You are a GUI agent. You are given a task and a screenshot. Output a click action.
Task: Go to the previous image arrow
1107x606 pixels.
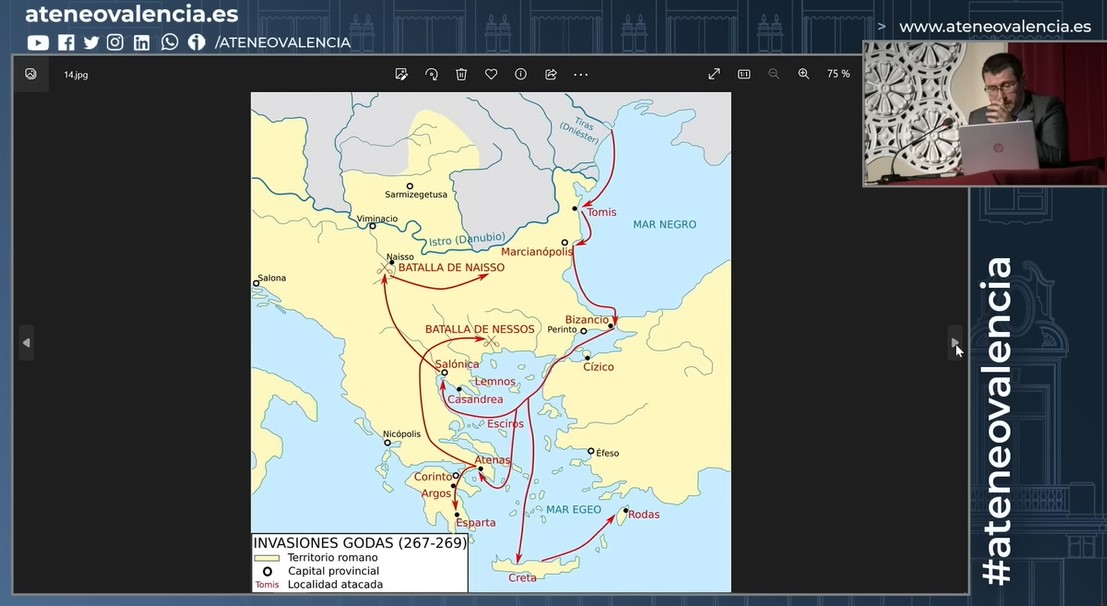[x=26, y=343]
